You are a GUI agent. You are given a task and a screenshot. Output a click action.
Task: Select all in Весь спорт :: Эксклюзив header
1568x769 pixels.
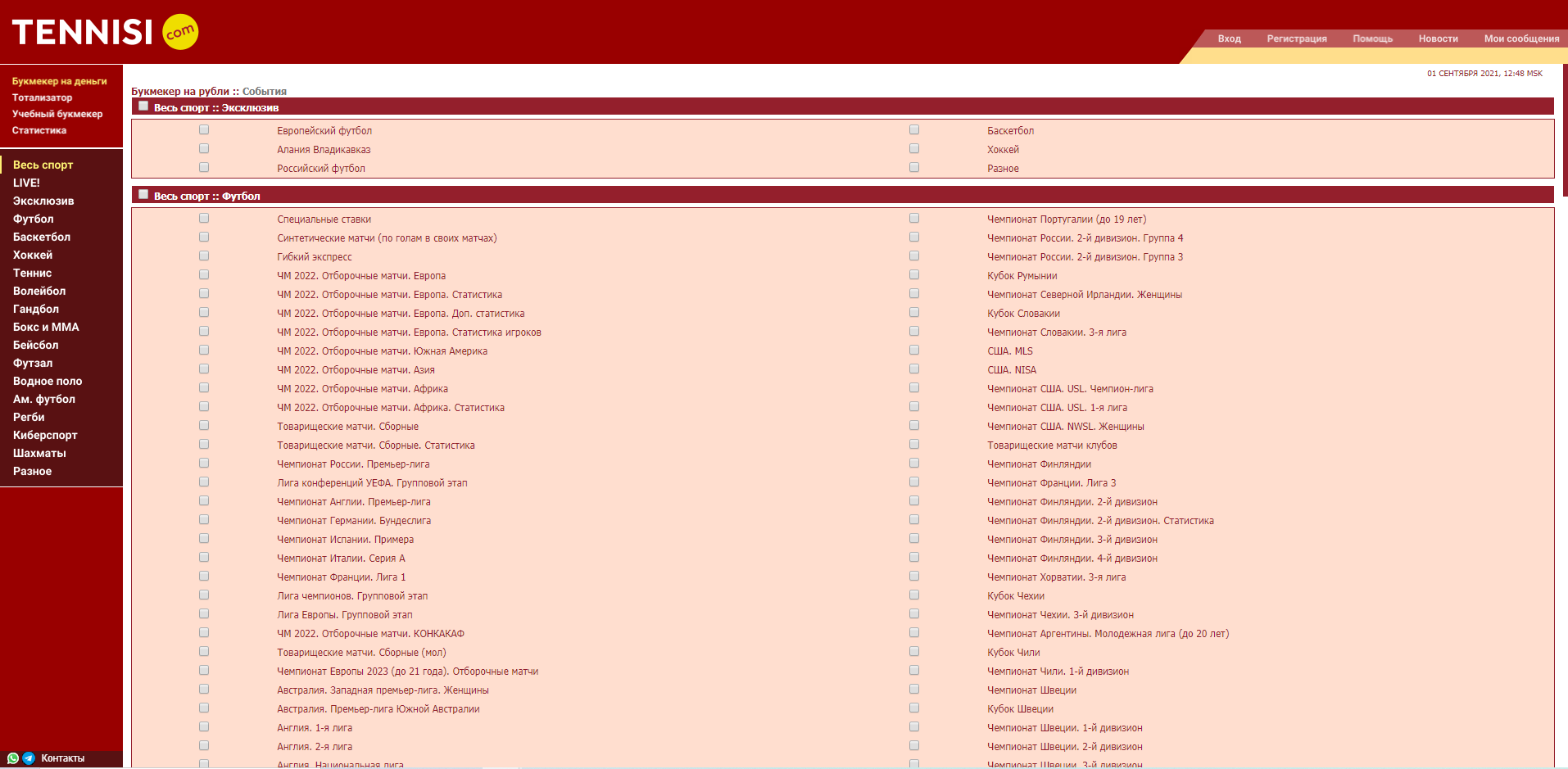143,106
